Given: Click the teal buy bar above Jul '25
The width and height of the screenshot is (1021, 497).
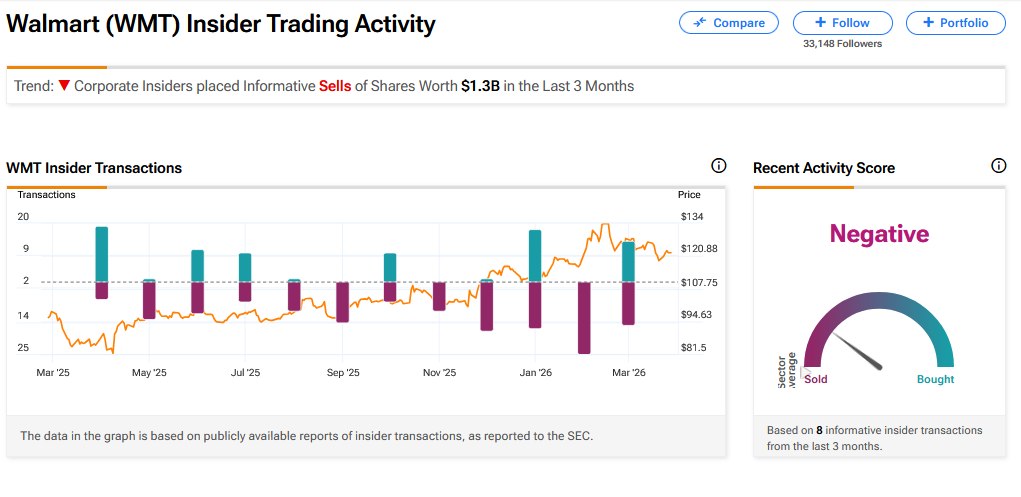Looking at the screenshot, I should tap(245, 267).
